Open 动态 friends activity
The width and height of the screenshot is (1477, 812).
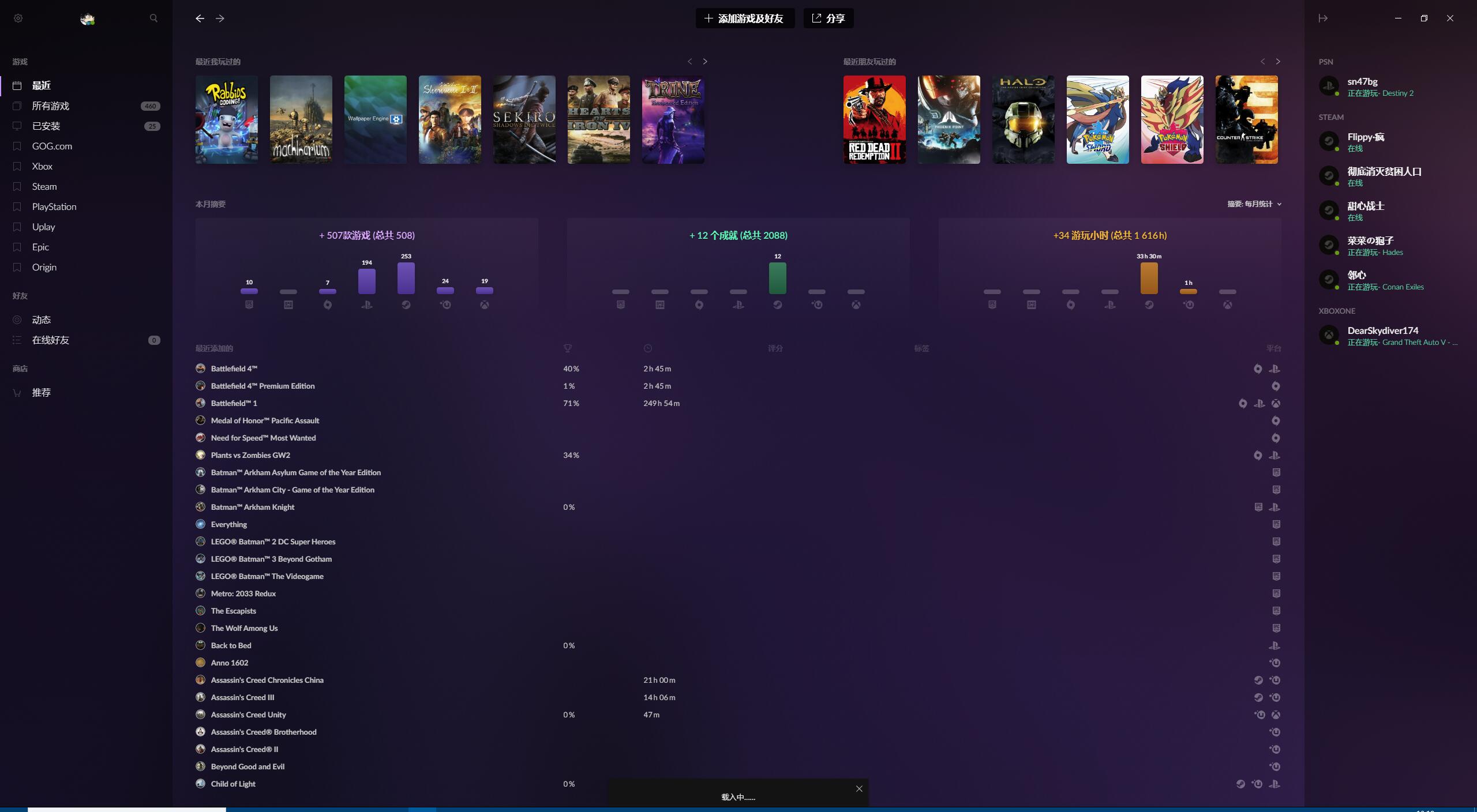click(86, 320)
